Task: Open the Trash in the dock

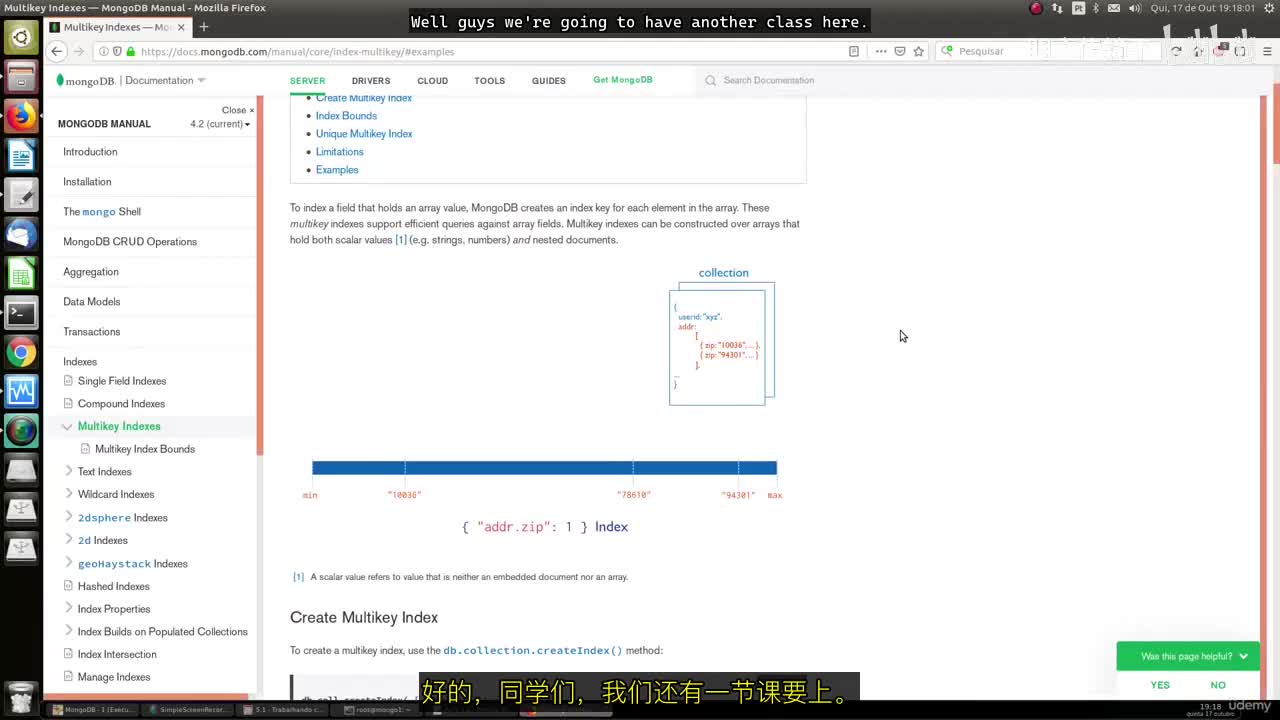Action: pos(21,696)
